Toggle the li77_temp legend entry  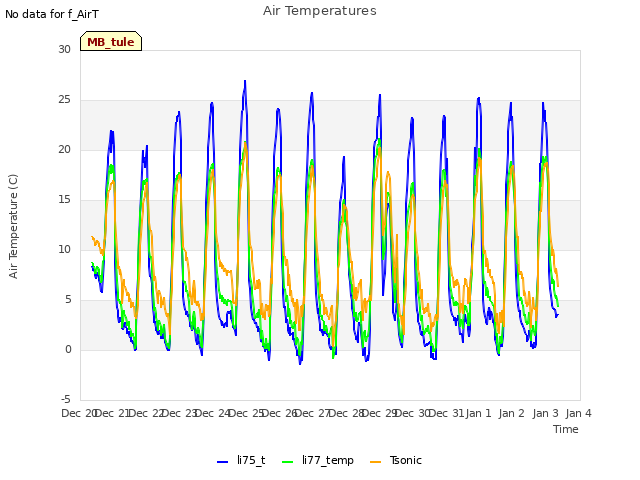pyautogui.click(x=318, y=460)
